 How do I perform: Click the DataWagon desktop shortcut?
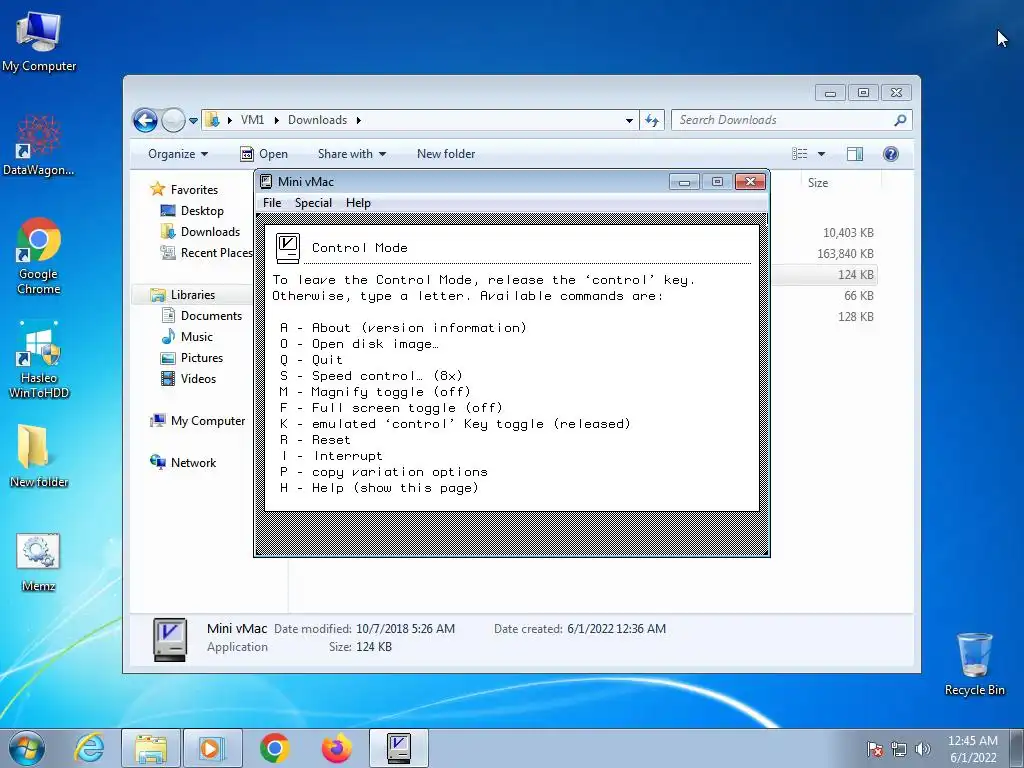click(x=39, y=144)
